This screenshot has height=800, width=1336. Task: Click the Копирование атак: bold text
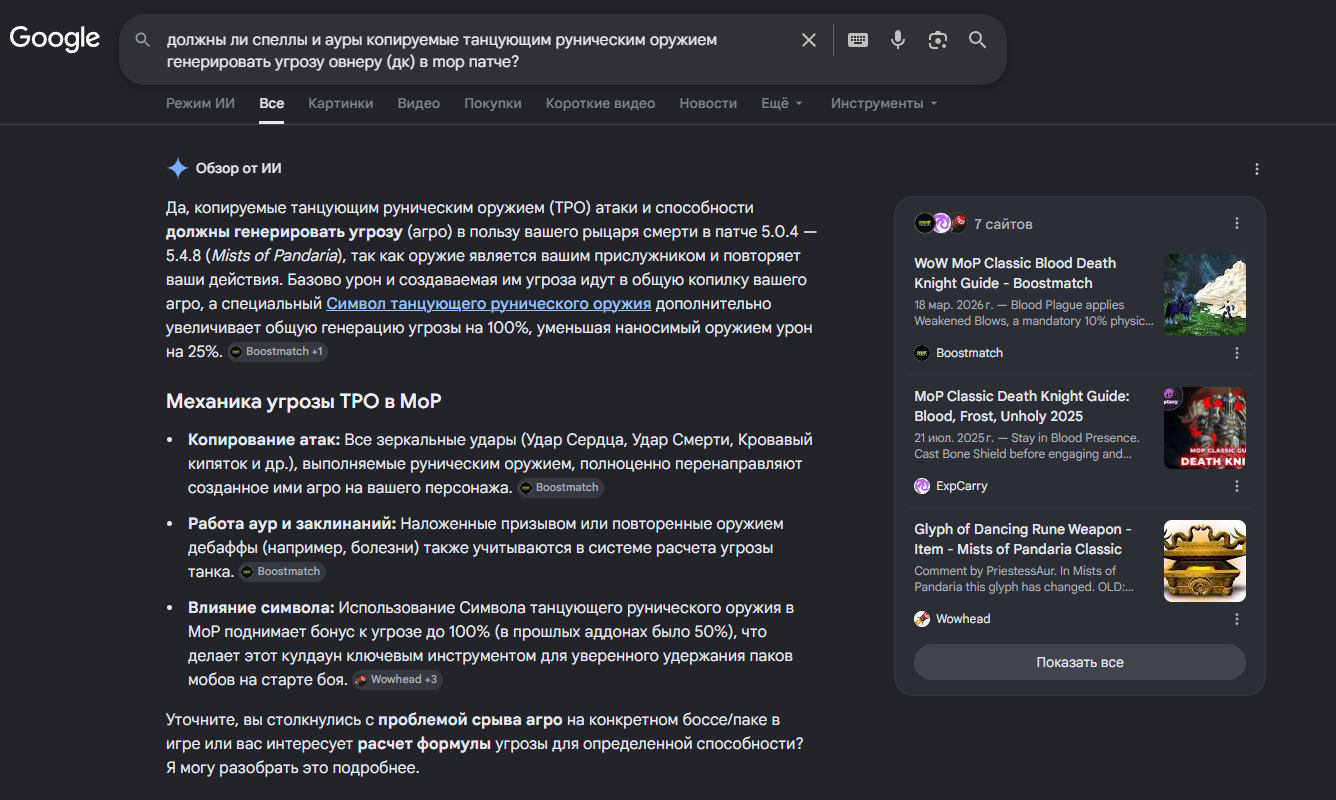264,440
